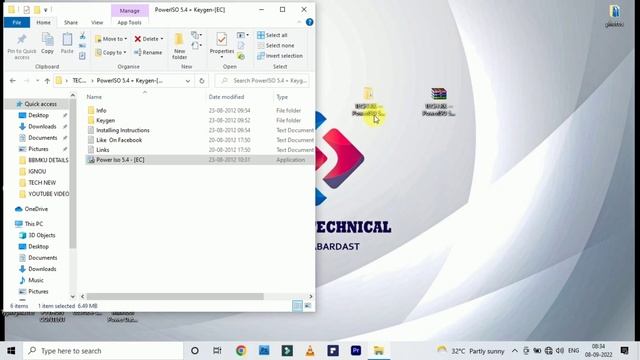Sort by Date modified column header

tap(226, 97)
